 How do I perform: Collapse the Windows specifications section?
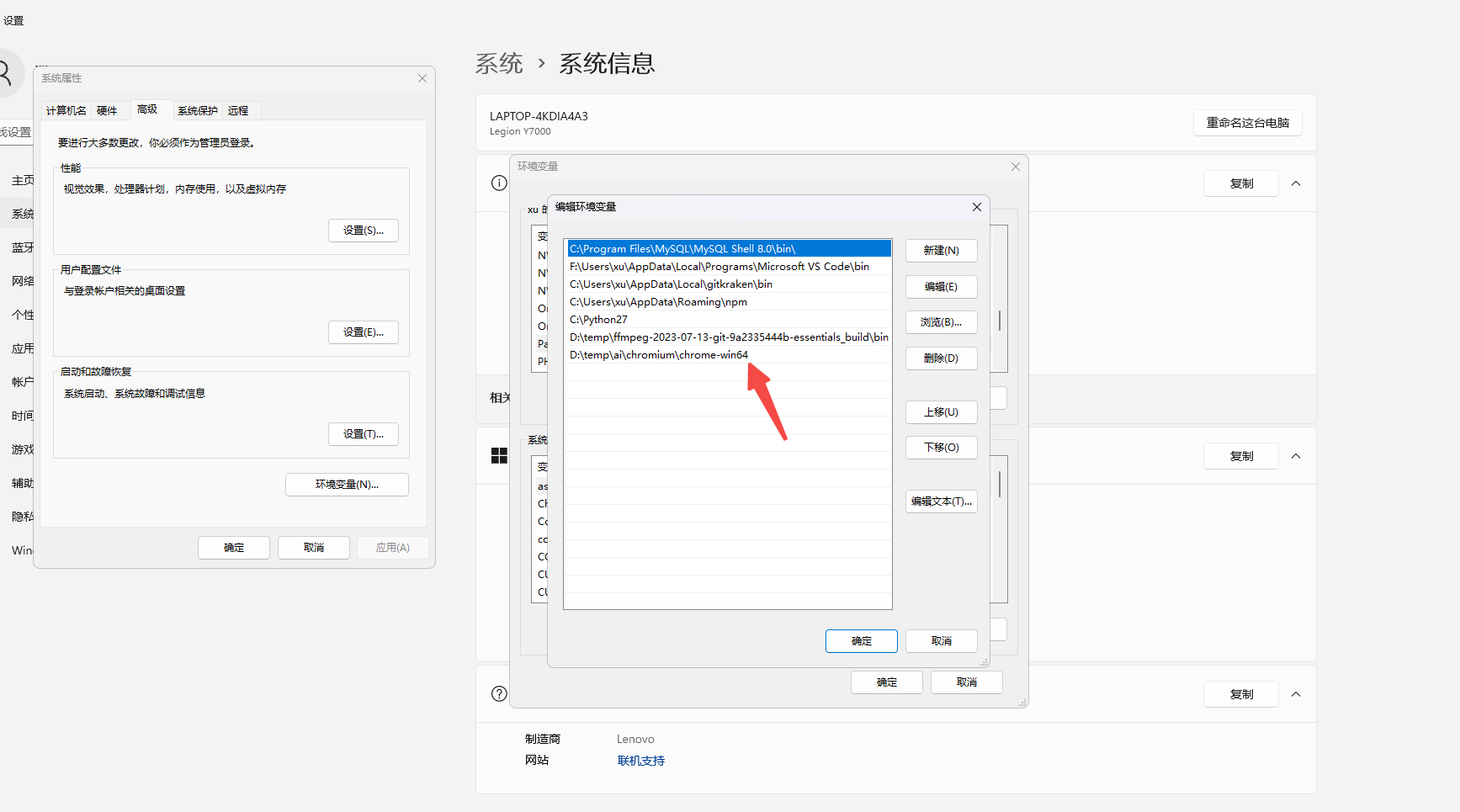(x=1296, y=455)
